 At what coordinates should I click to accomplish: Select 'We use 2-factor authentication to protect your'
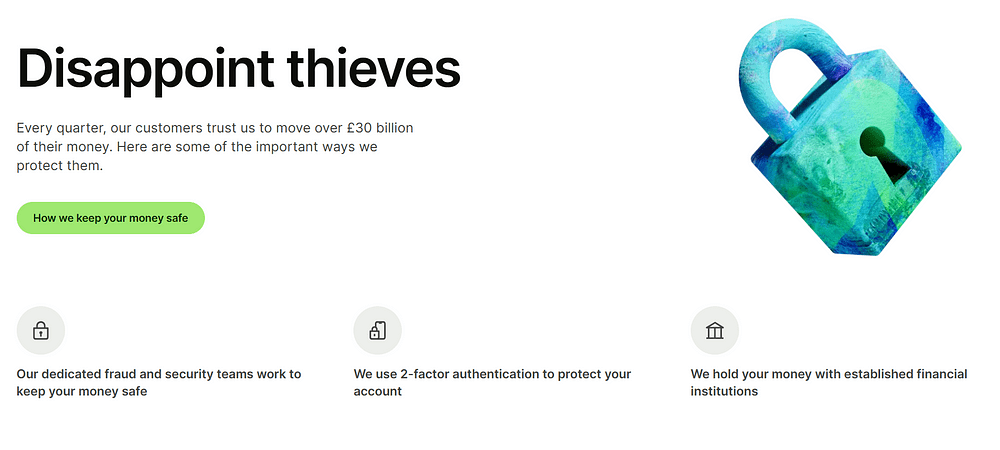click(x=492, y=374)
